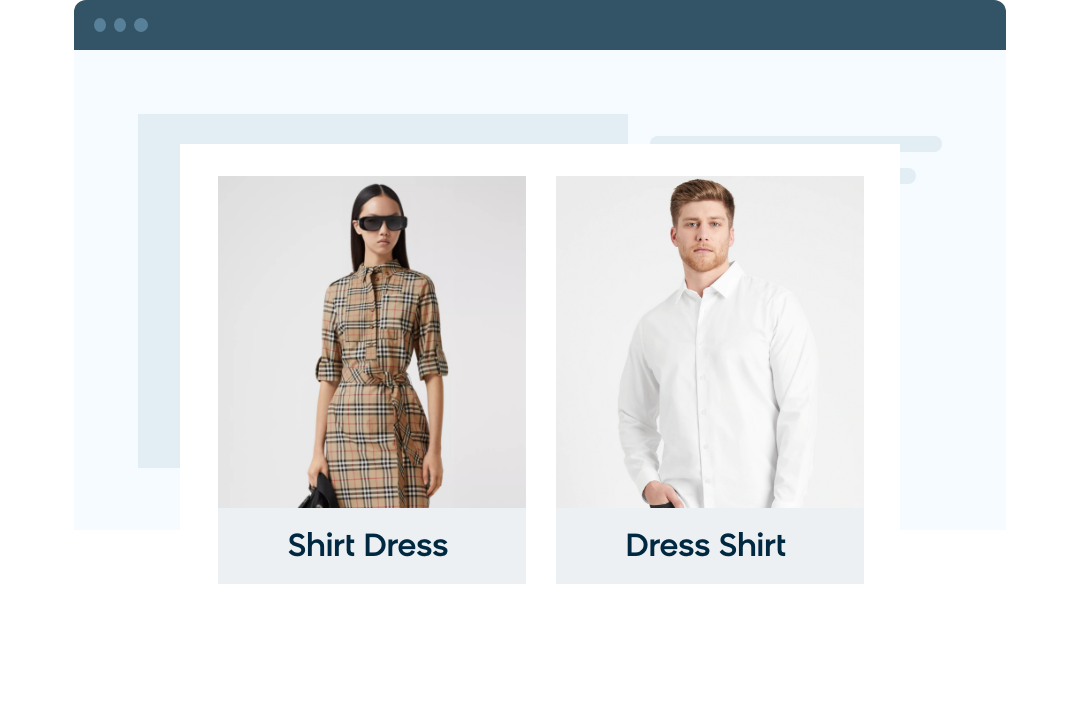This screenshot has width=1080, height=720.
Task: Click the dark blue browser title bar
Action: 539,25
